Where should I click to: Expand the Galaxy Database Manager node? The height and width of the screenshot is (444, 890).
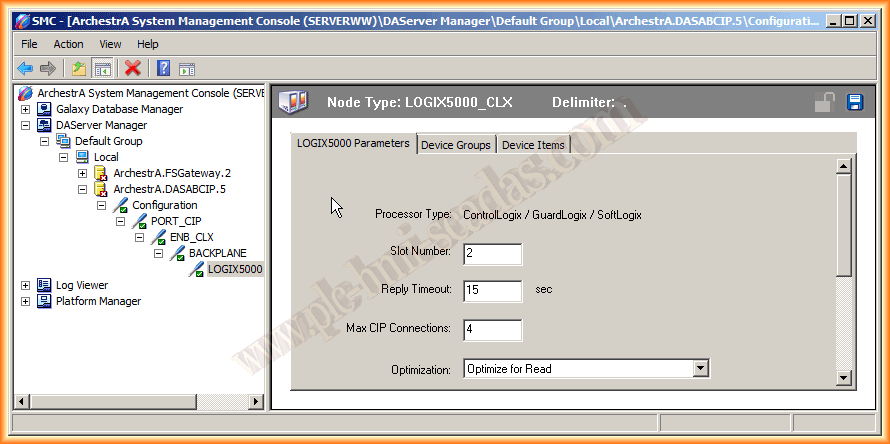coord(25,109)
